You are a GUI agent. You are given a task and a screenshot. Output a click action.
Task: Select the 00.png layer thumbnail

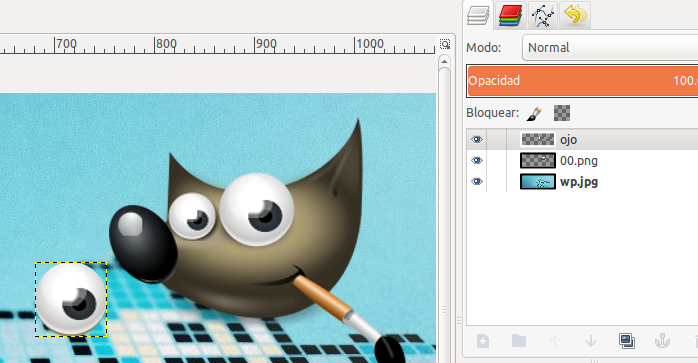point(538,160)
